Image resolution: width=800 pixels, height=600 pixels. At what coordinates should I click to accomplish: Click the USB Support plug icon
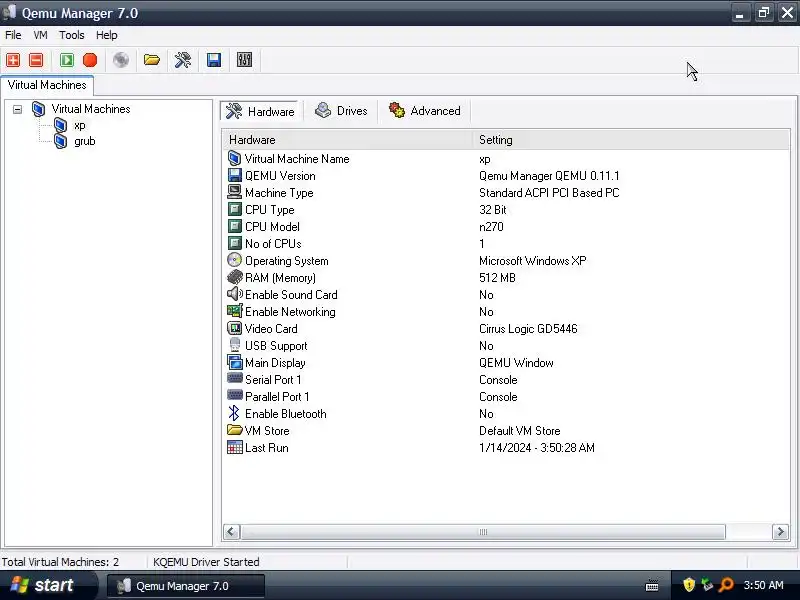pyautogui.click(x=234, y=345)
